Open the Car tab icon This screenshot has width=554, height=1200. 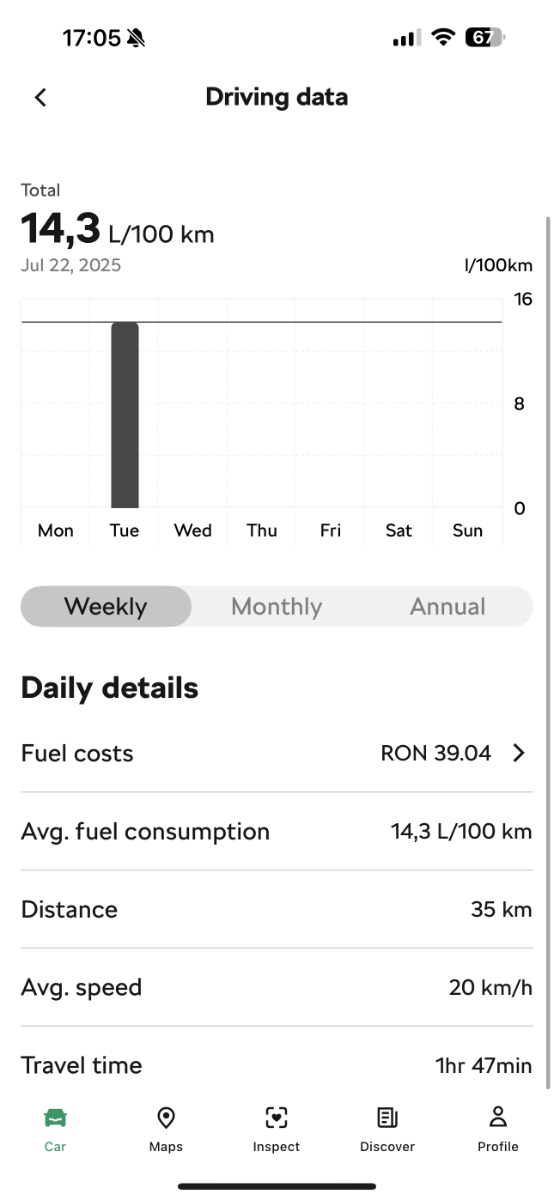(x=55, y=1117)
